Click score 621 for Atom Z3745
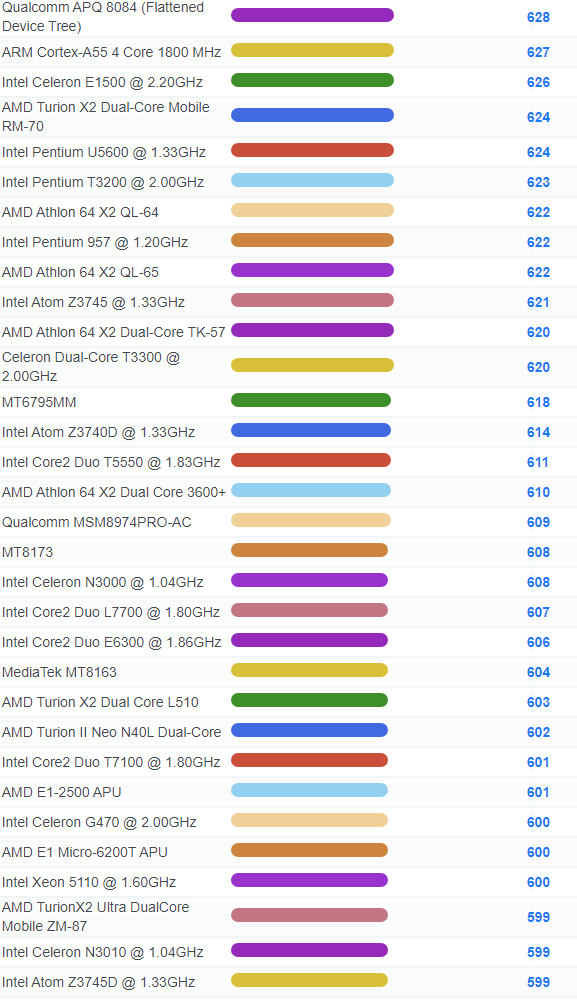 coord(538,302)
